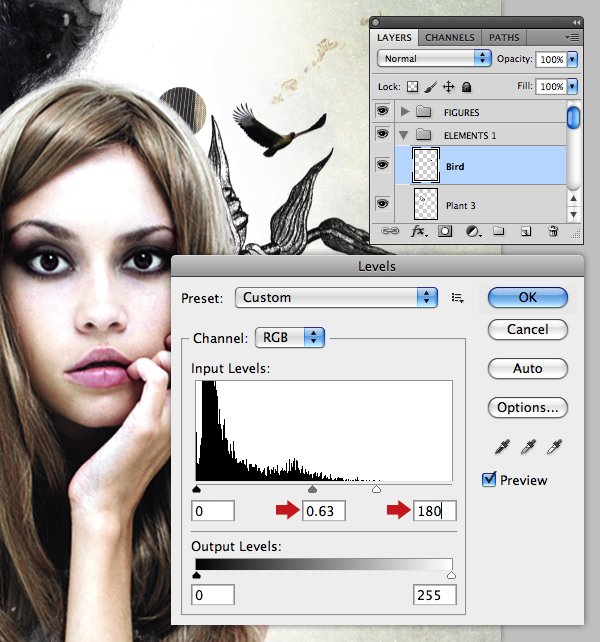This screenshot has height=642, width=600.
Task: Click OK in Levels dialog
Action: coord(528,297)
